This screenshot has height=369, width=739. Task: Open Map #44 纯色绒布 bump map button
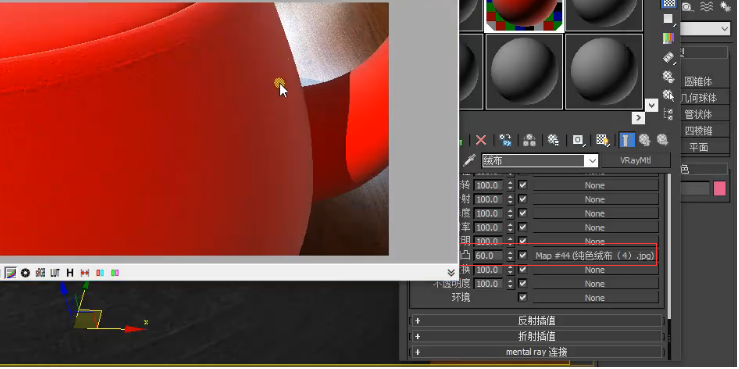pyautogui.click(x=595, y=255)
